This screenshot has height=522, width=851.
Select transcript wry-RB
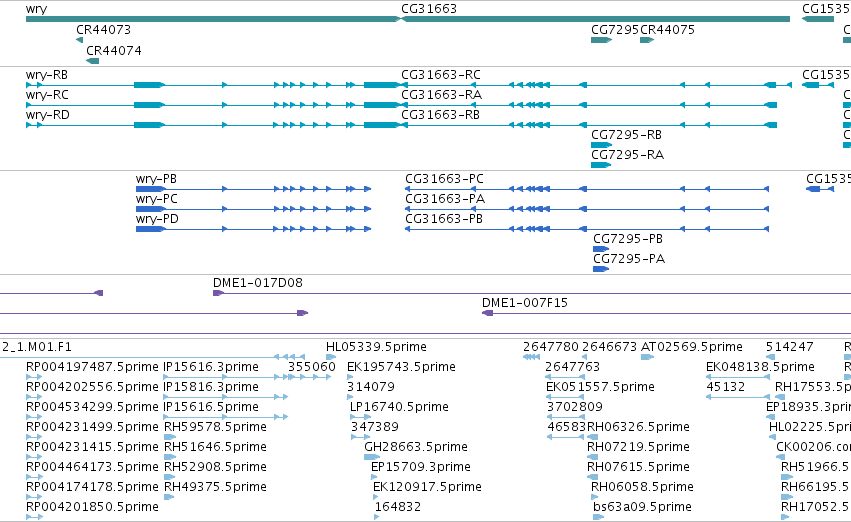point(47,75)
